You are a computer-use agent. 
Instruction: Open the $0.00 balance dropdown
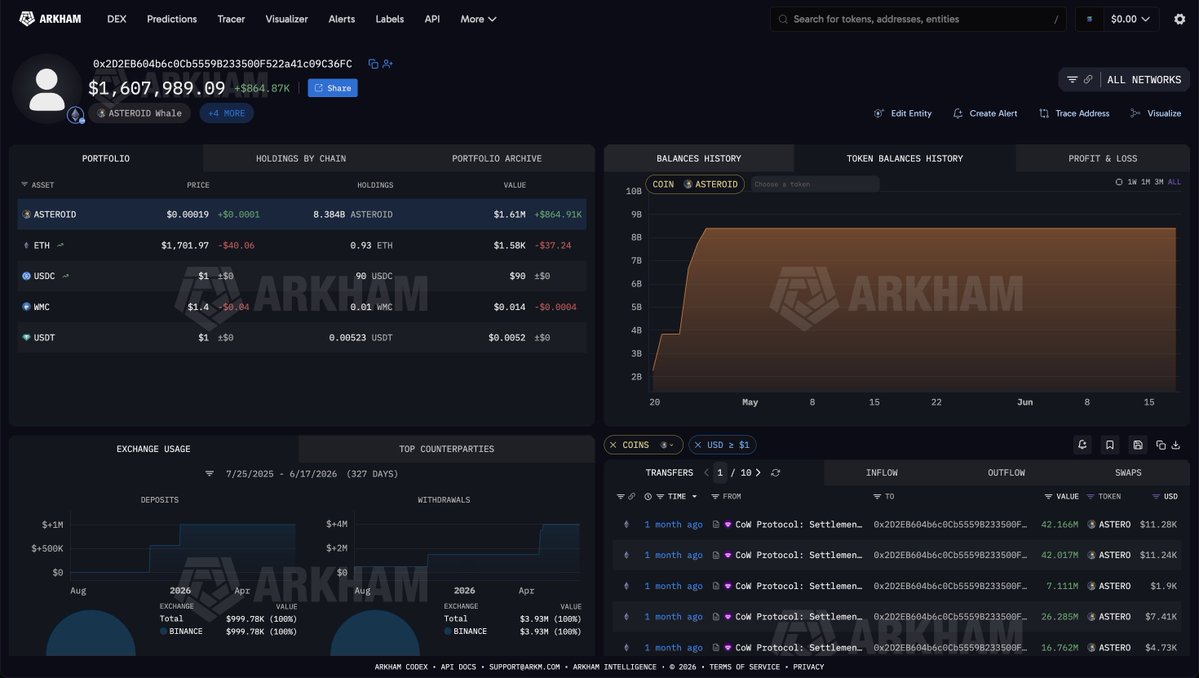pos(1130,19)
